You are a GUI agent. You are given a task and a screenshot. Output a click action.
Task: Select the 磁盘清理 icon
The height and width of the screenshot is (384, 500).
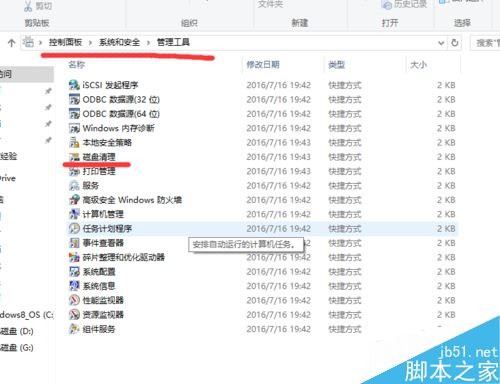[x=74, y=157]
